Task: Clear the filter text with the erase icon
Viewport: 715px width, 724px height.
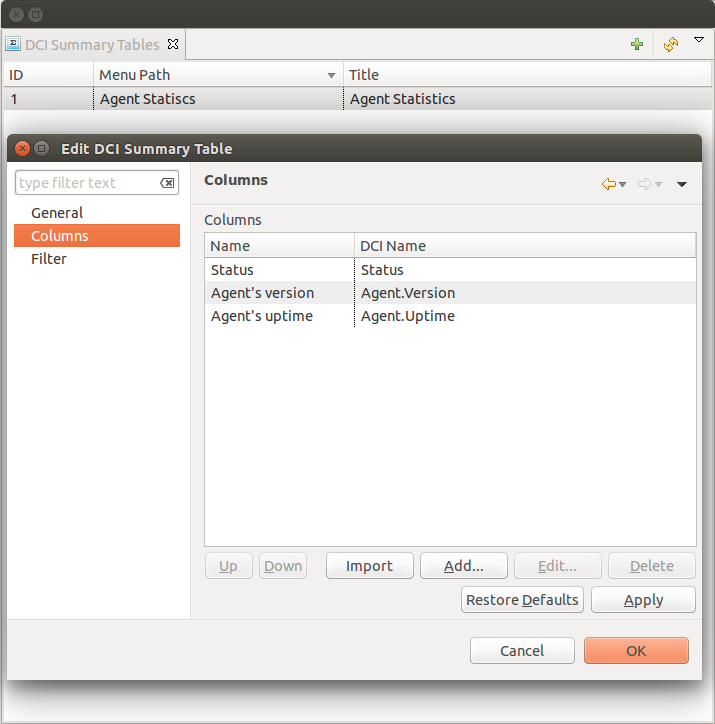Action: (x=167, y=183)
